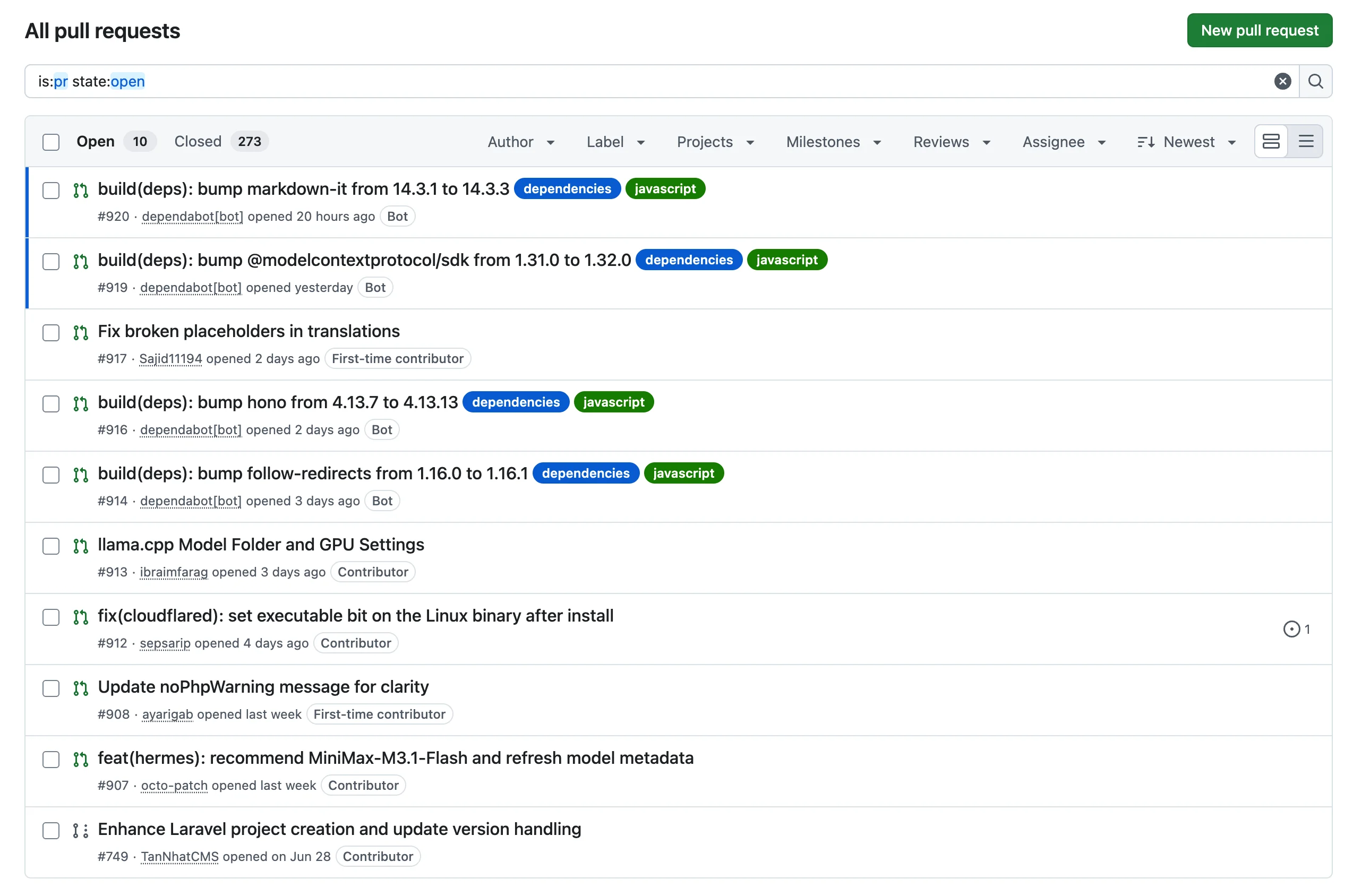Change sort order via Newest dropdown
The width and height of the screenshot is (1353, 896).
coord(1187,142)
